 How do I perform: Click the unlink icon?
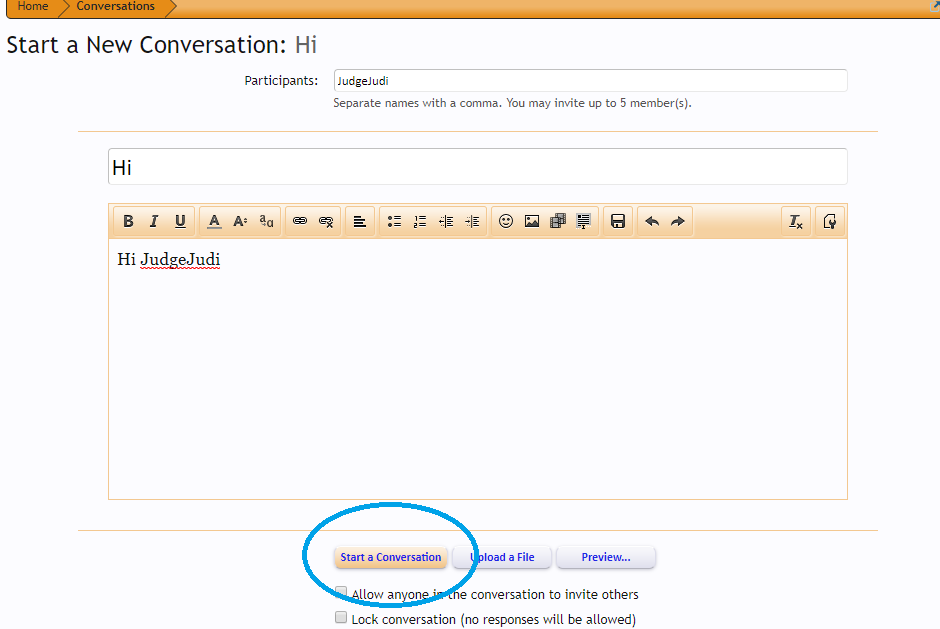[x=326, y=221]
